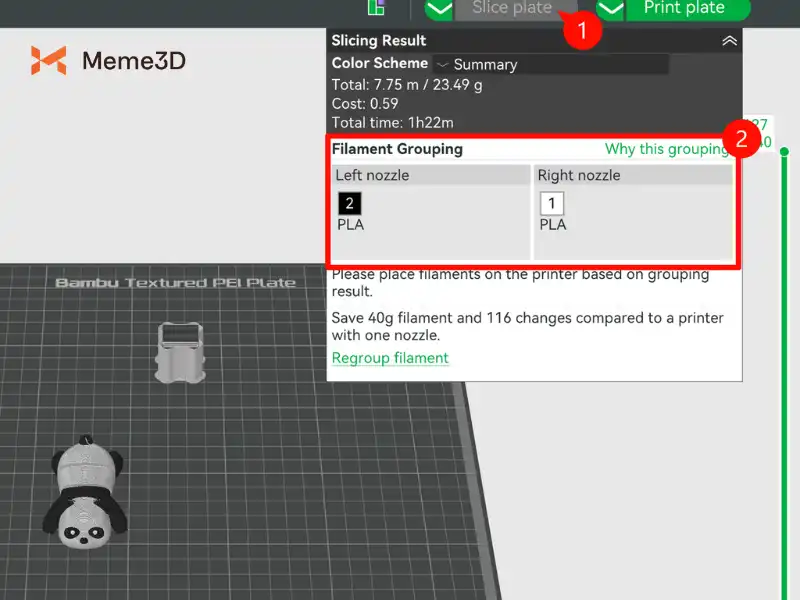
Task: Open the dropdown arrow beside Slice plate
Action: pos(439,10)
